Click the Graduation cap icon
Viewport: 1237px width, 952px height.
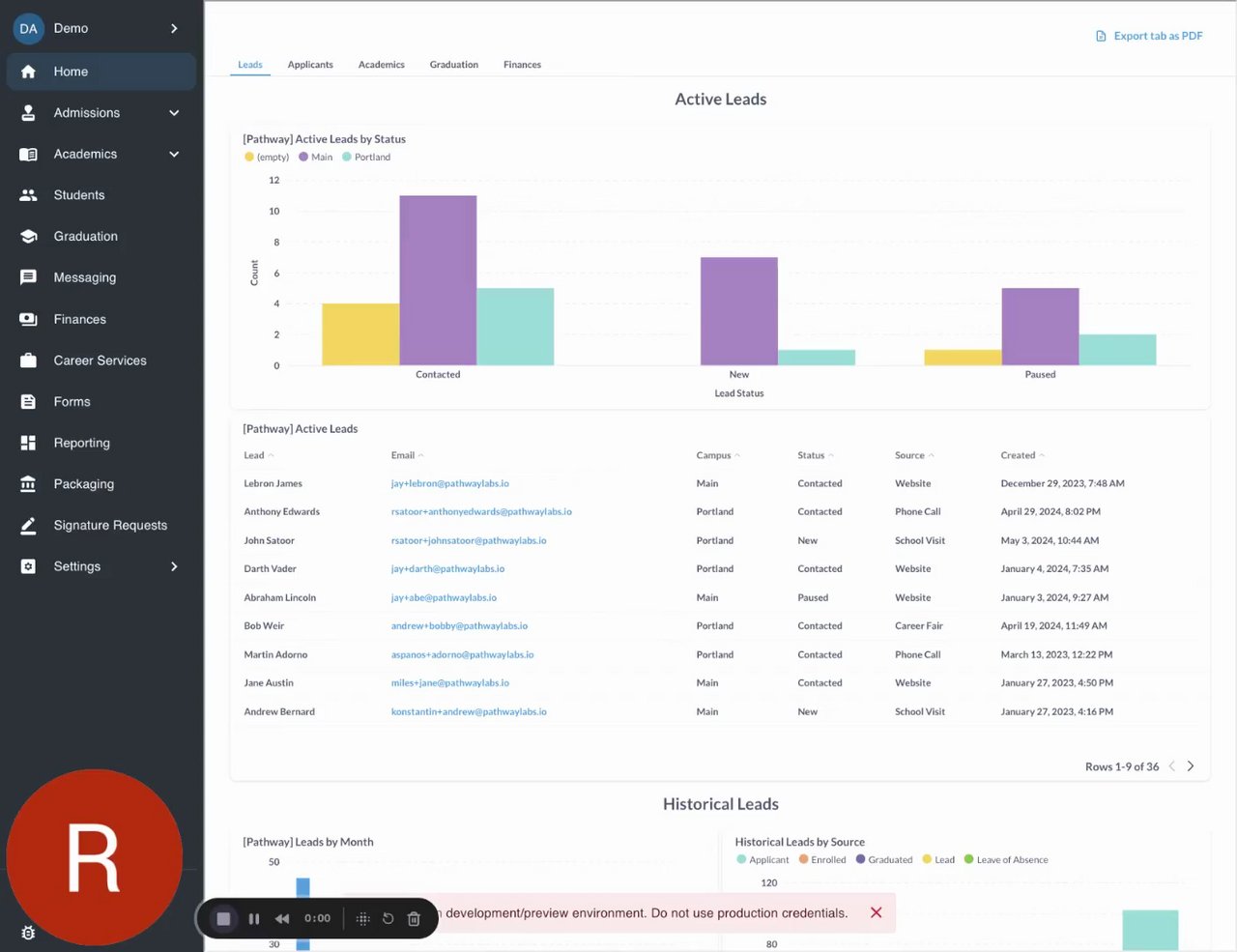pyautogui.click(x=28, y=236)
